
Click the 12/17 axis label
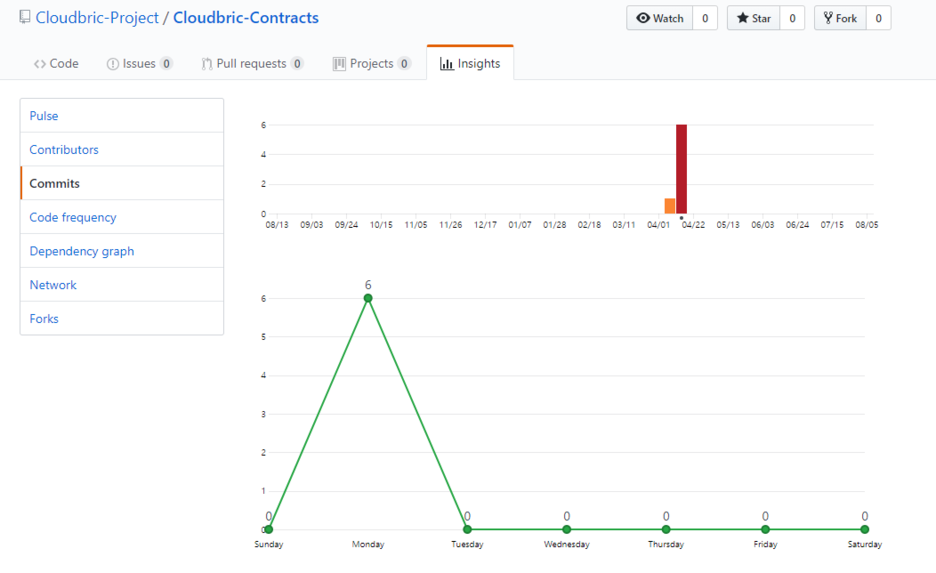point(485,225)
